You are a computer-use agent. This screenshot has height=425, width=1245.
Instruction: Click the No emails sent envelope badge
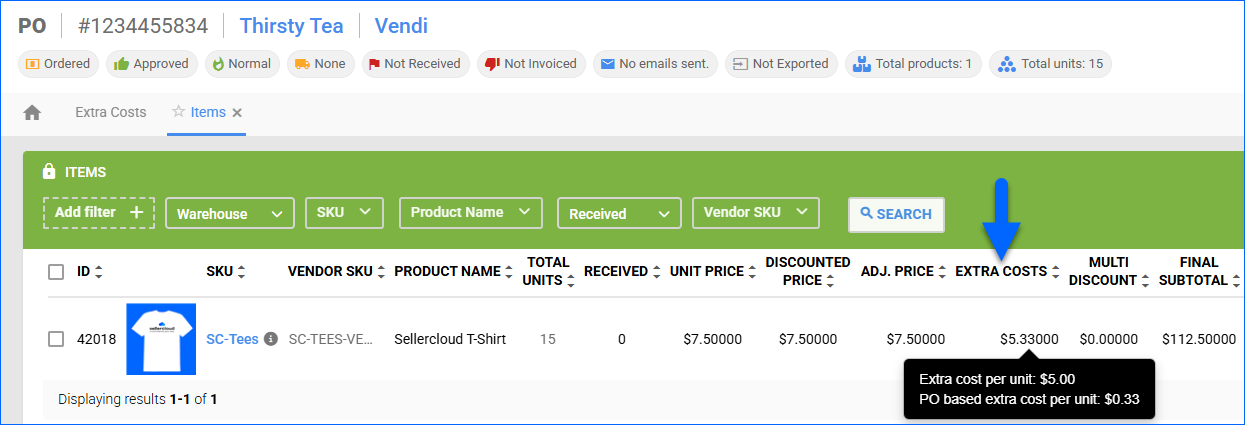pos(654,64)
